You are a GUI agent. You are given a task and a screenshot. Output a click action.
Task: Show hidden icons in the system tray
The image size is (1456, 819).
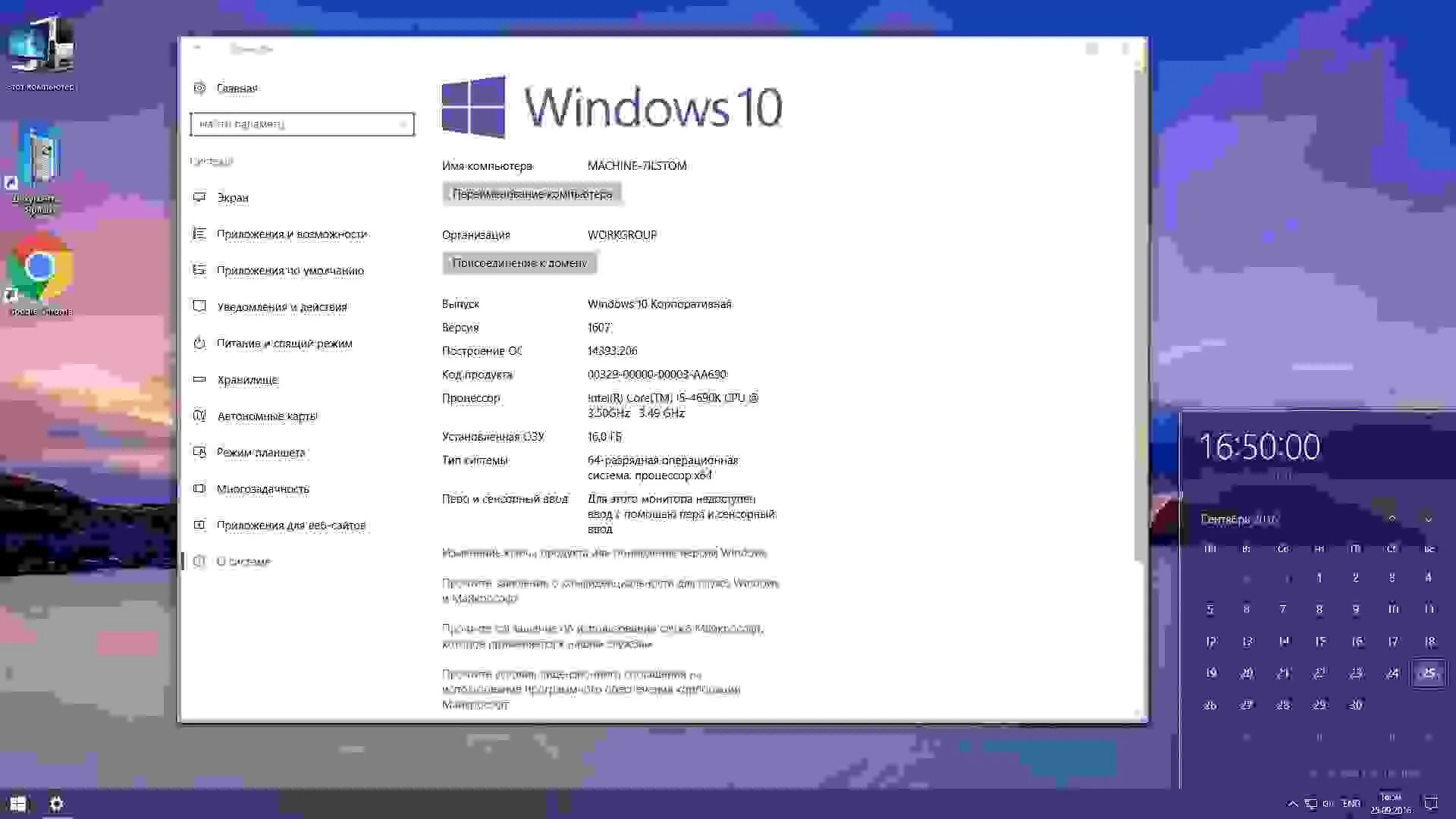click(1291, 803)
